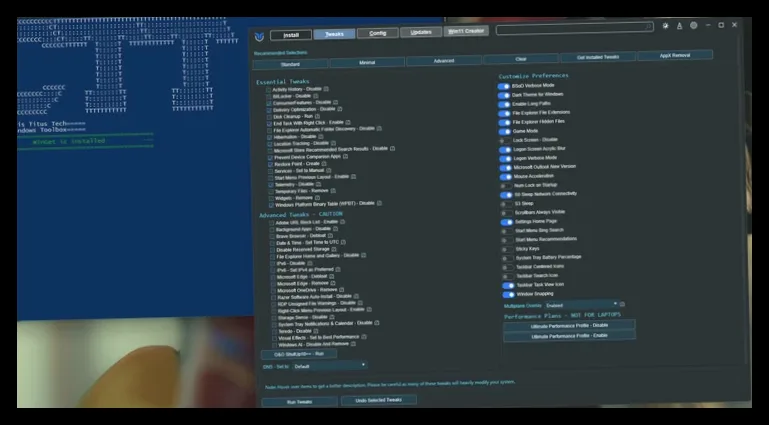
Task: Enable Sticky Keys switch
Action: [507, 250]
